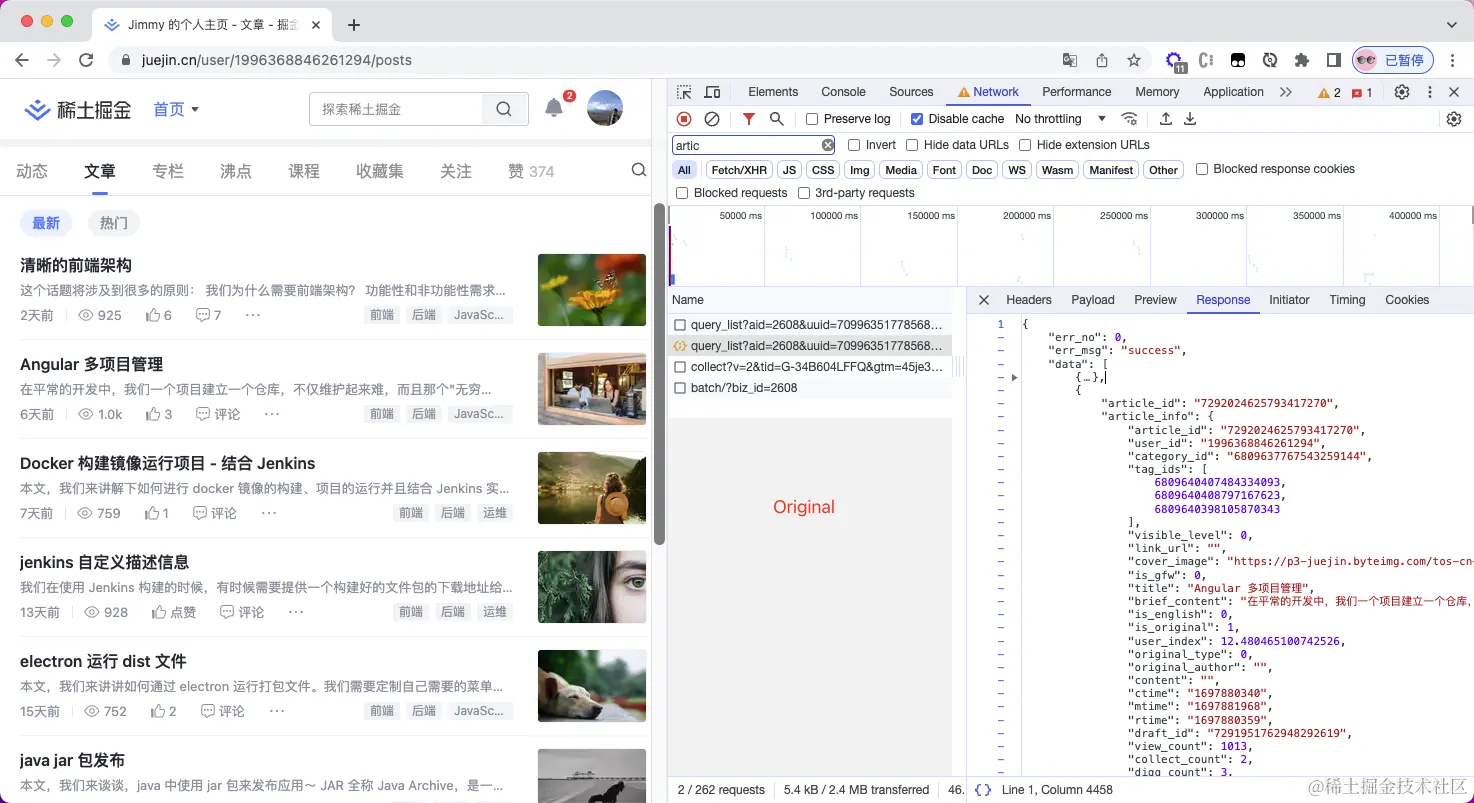Open article jenkins 自定义描述信息
The image size is (1474, 803).
coord(104,562)
